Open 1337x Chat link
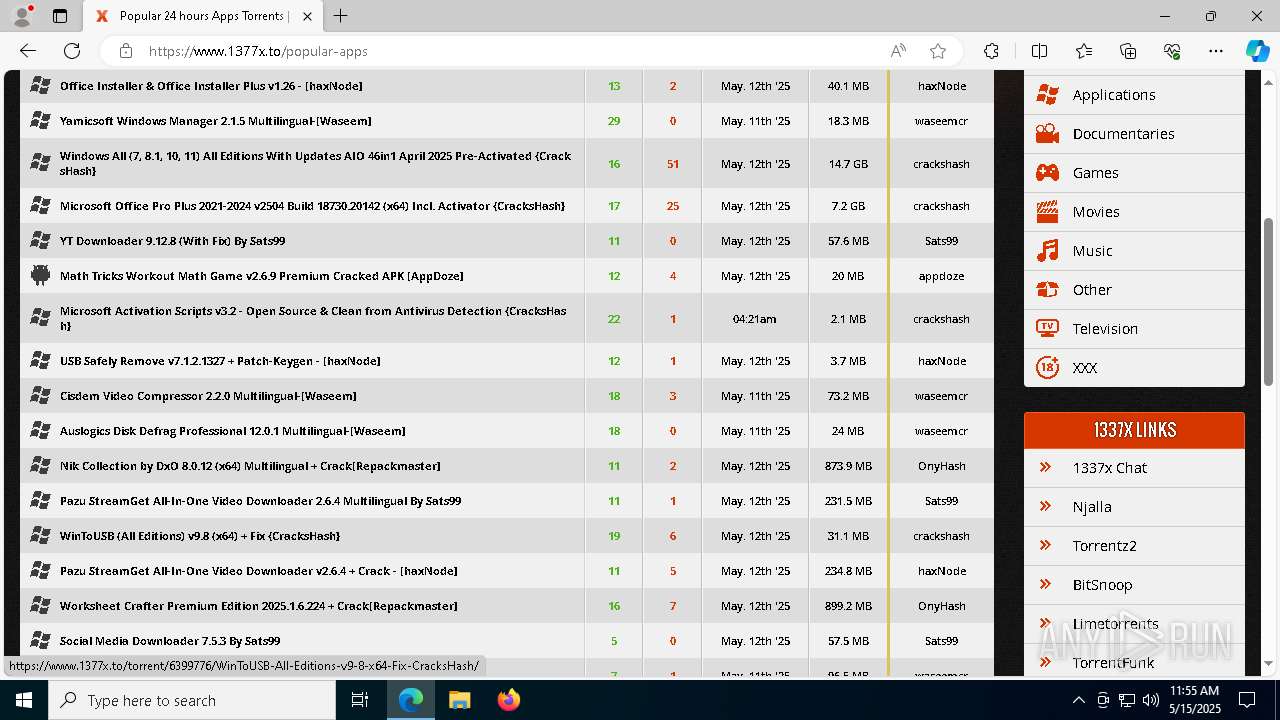Viewport: 1280px width, 720px height. coord(1109,468)
